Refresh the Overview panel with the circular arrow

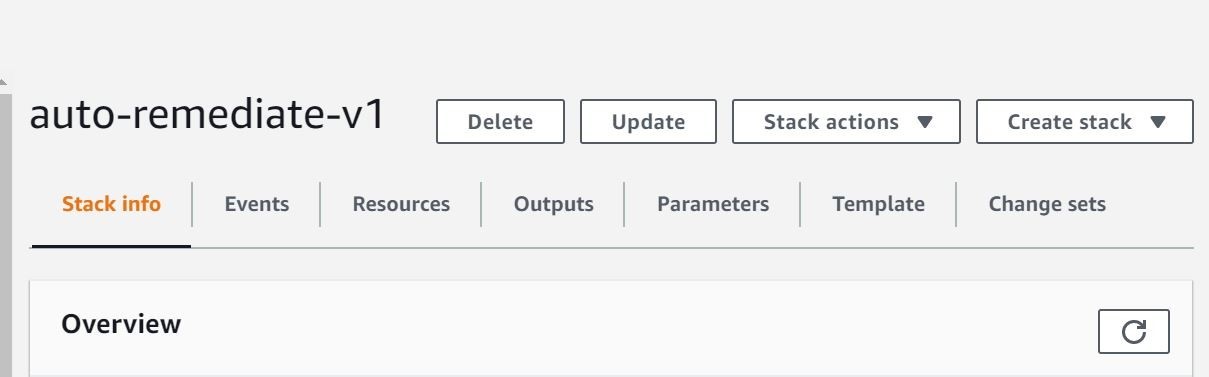coord(1133,332)
